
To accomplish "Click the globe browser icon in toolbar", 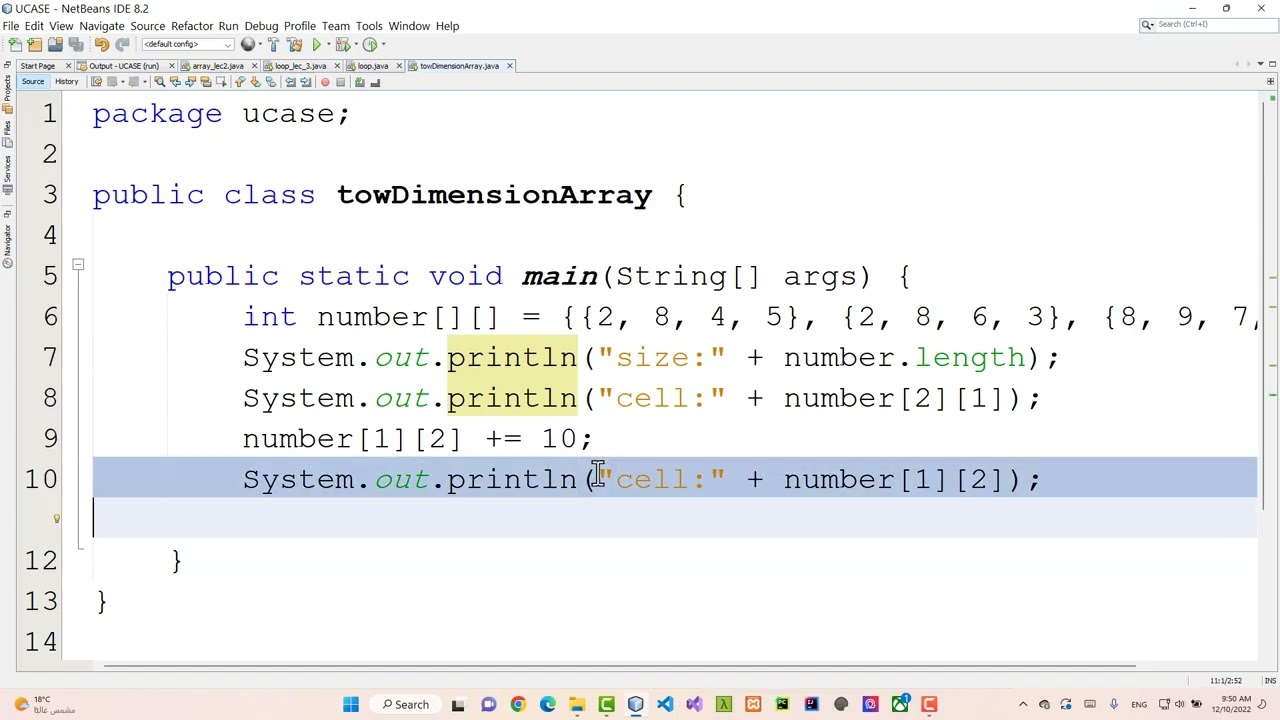I will pyautogui.click(x=247, y=44).
